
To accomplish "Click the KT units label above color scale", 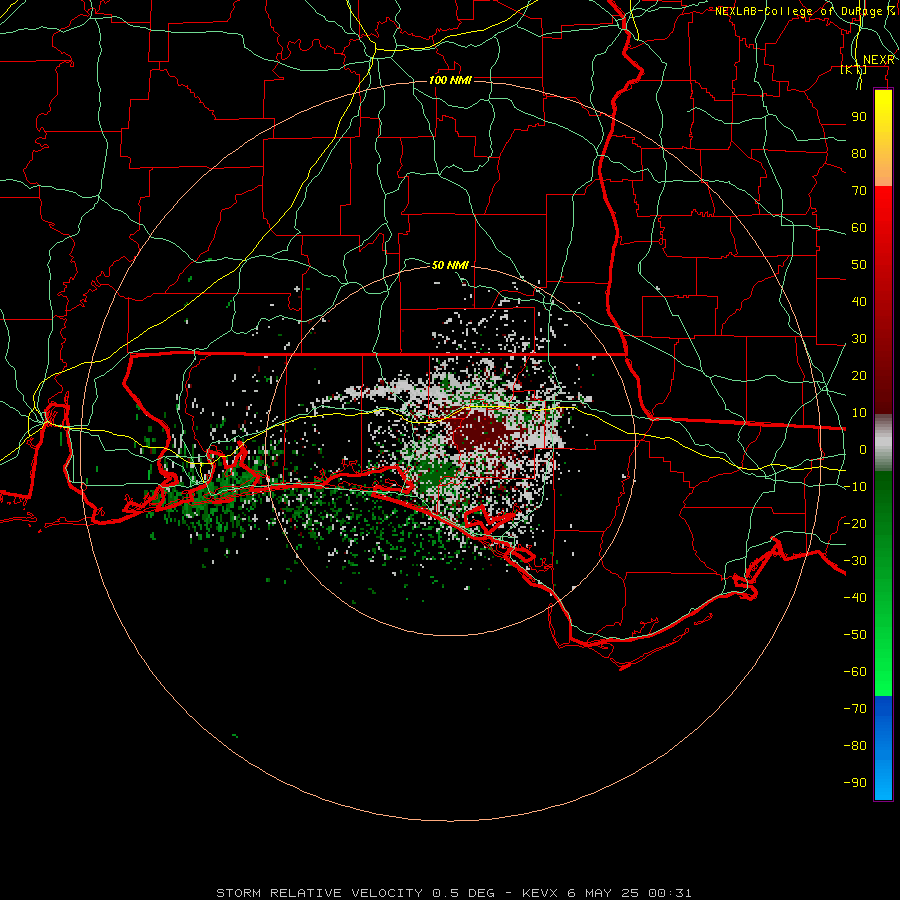I will coord(854,69).
